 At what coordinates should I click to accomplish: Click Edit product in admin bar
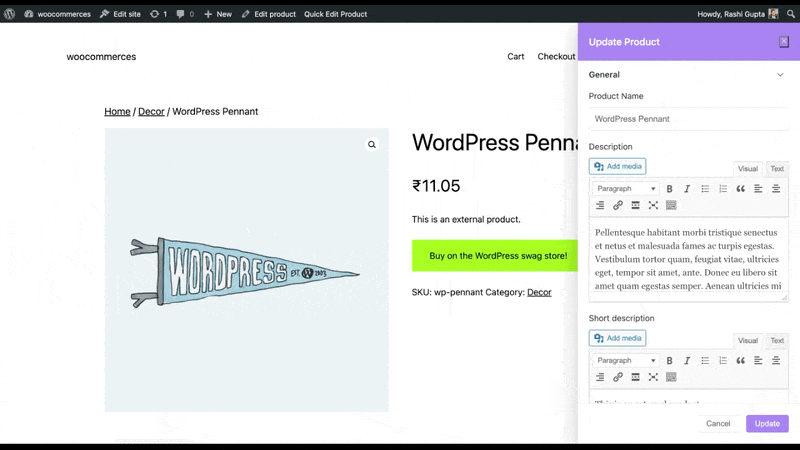[268, 14]
